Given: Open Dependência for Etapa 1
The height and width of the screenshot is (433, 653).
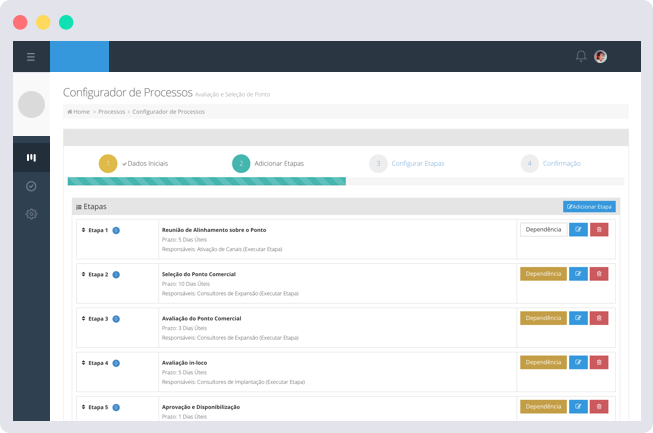Looking at the screenshot, I should click(x=542, y=230).
